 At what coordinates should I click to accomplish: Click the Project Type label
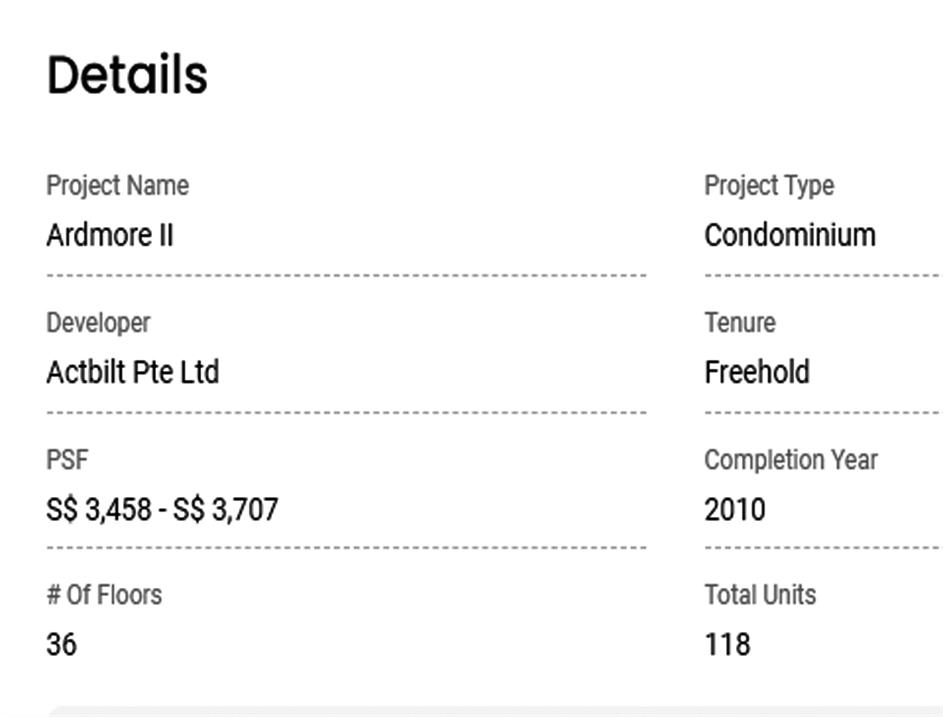click(769, 186)
